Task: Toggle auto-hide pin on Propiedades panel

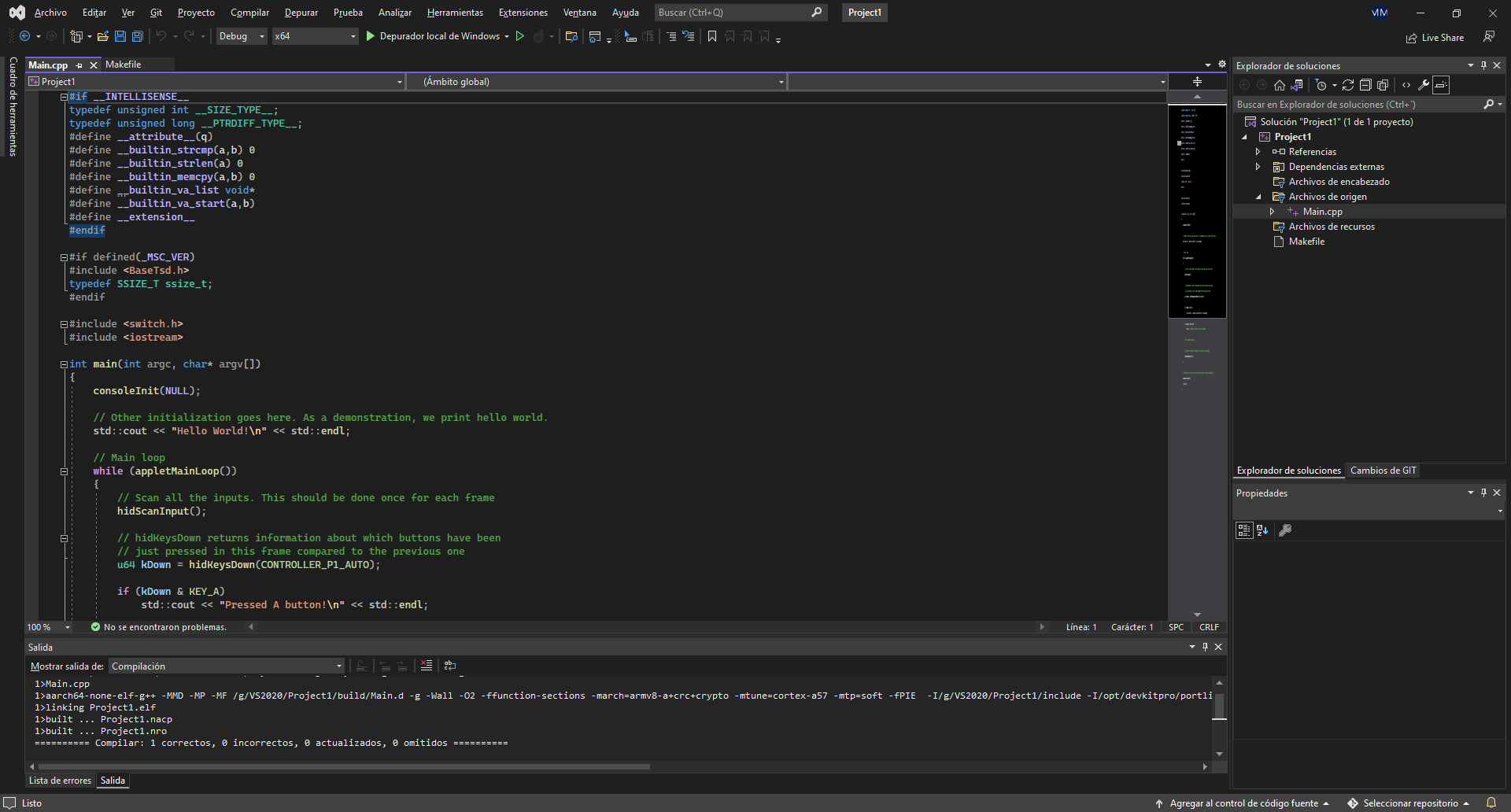Action: pos(1483,493)
